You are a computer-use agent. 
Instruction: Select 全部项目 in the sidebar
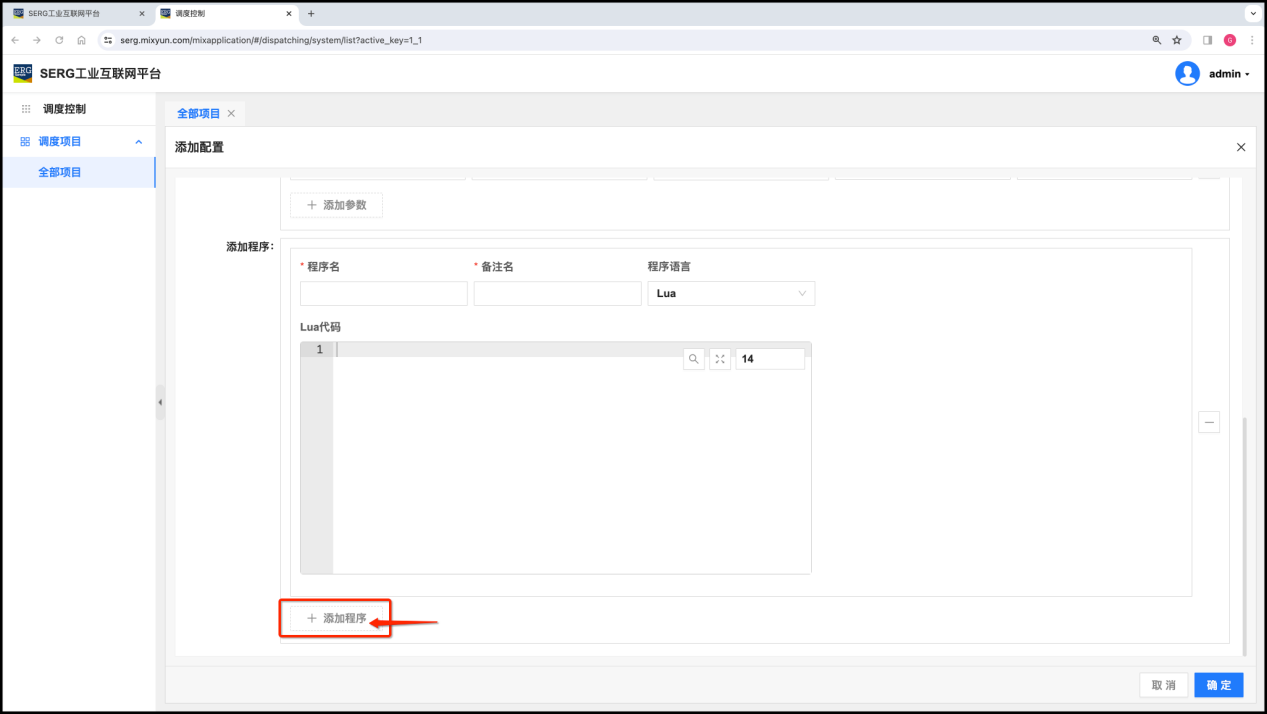pos(60,172)
